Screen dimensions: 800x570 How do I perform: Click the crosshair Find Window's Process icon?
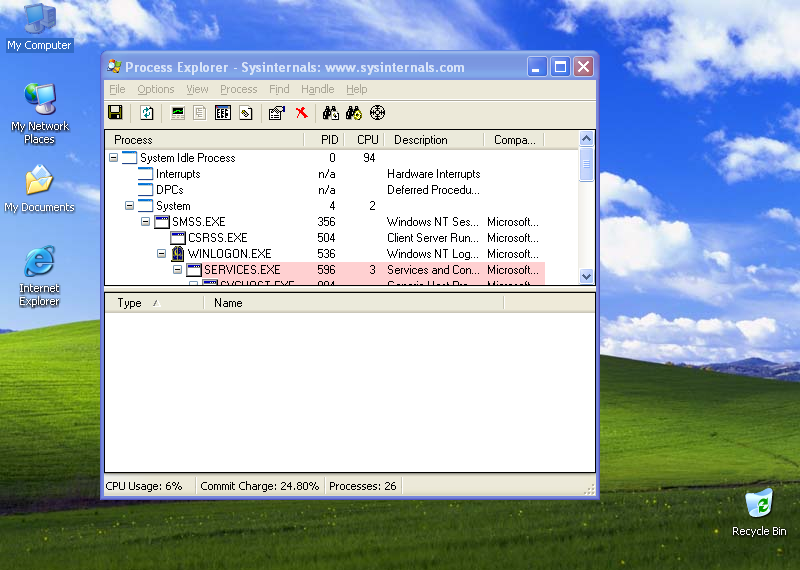click(x=377, y=113)
